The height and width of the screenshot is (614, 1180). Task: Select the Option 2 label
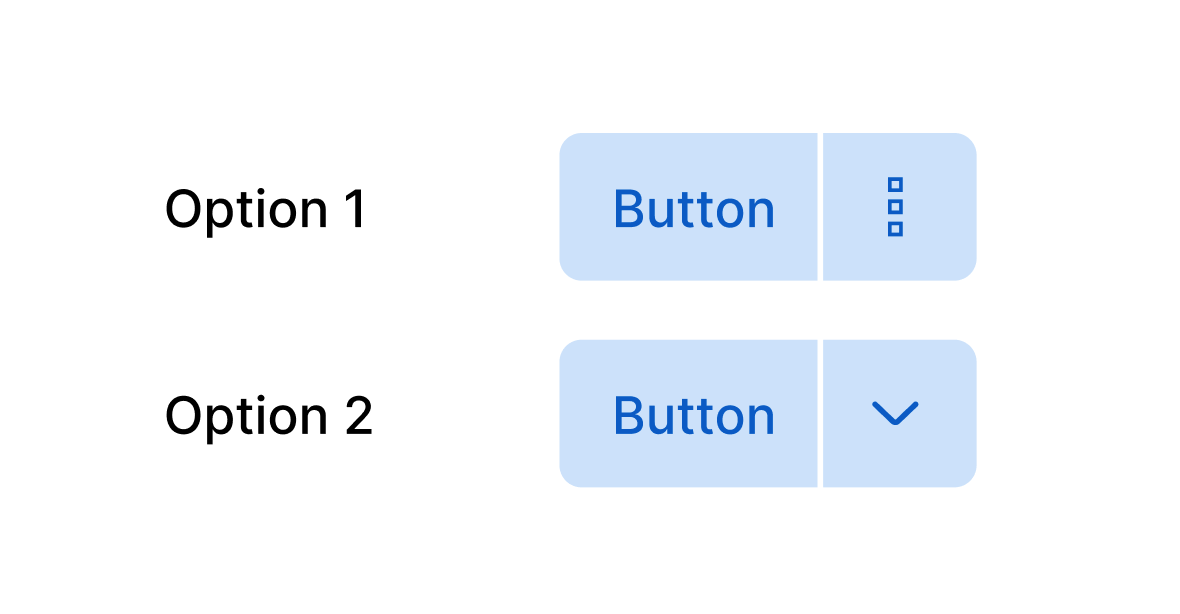click(x=270, y=414)
